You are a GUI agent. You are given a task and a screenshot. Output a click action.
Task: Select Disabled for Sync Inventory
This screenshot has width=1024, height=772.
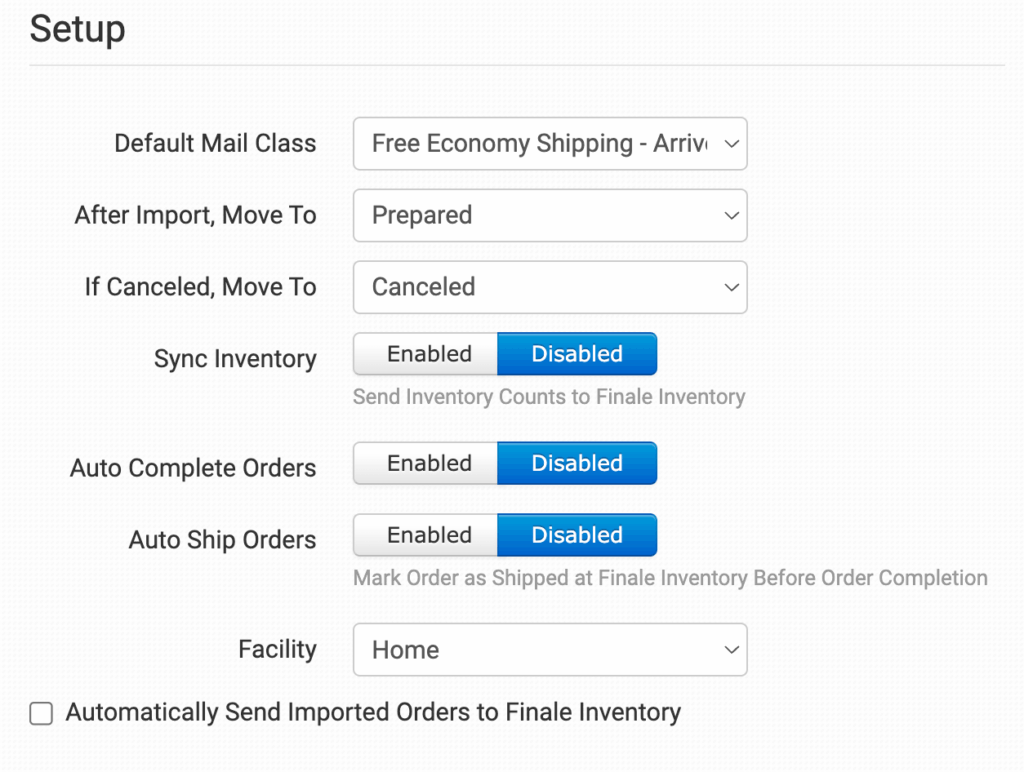coord(577,354)
